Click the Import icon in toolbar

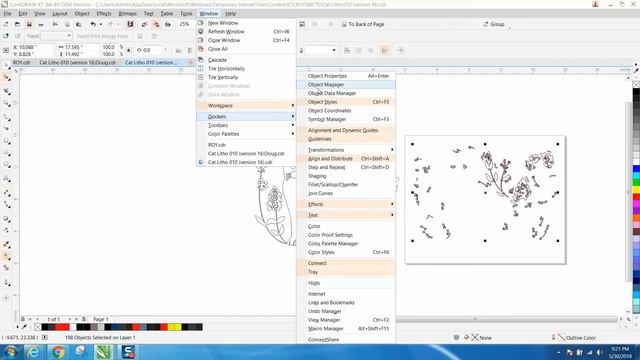[144, 24]
